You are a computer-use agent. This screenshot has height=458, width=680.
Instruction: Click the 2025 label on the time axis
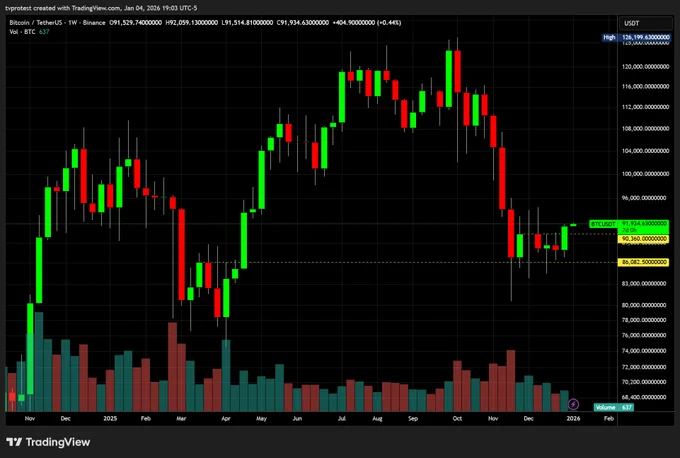pyautogui.click(x=110, y=419)
